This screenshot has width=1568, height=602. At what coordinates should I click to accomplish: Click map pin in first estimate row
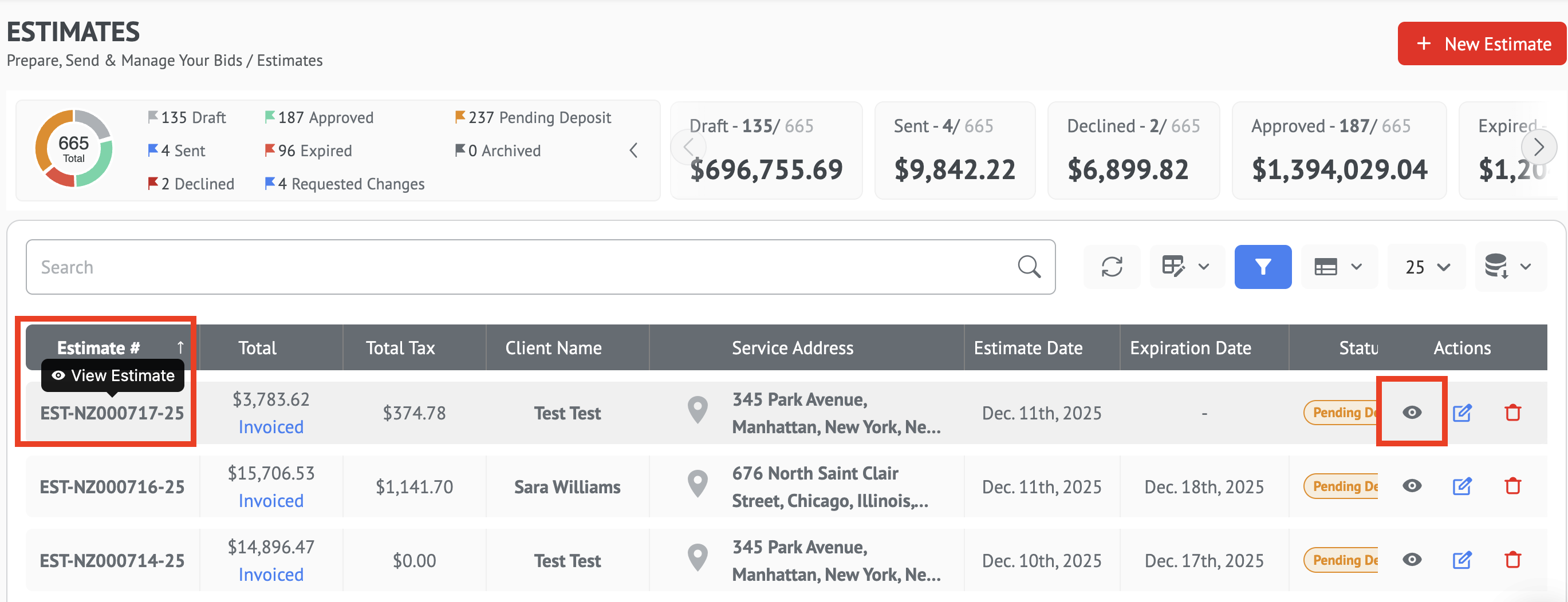698,410
